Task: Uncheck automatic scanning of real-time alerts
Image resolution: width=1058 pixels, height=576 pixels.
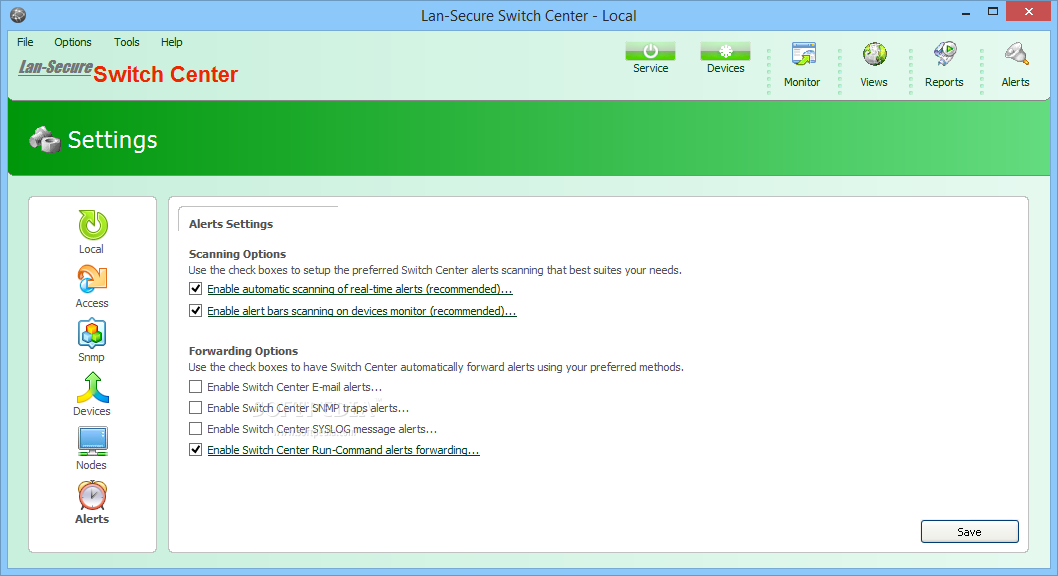Action: tap(196, 289)
